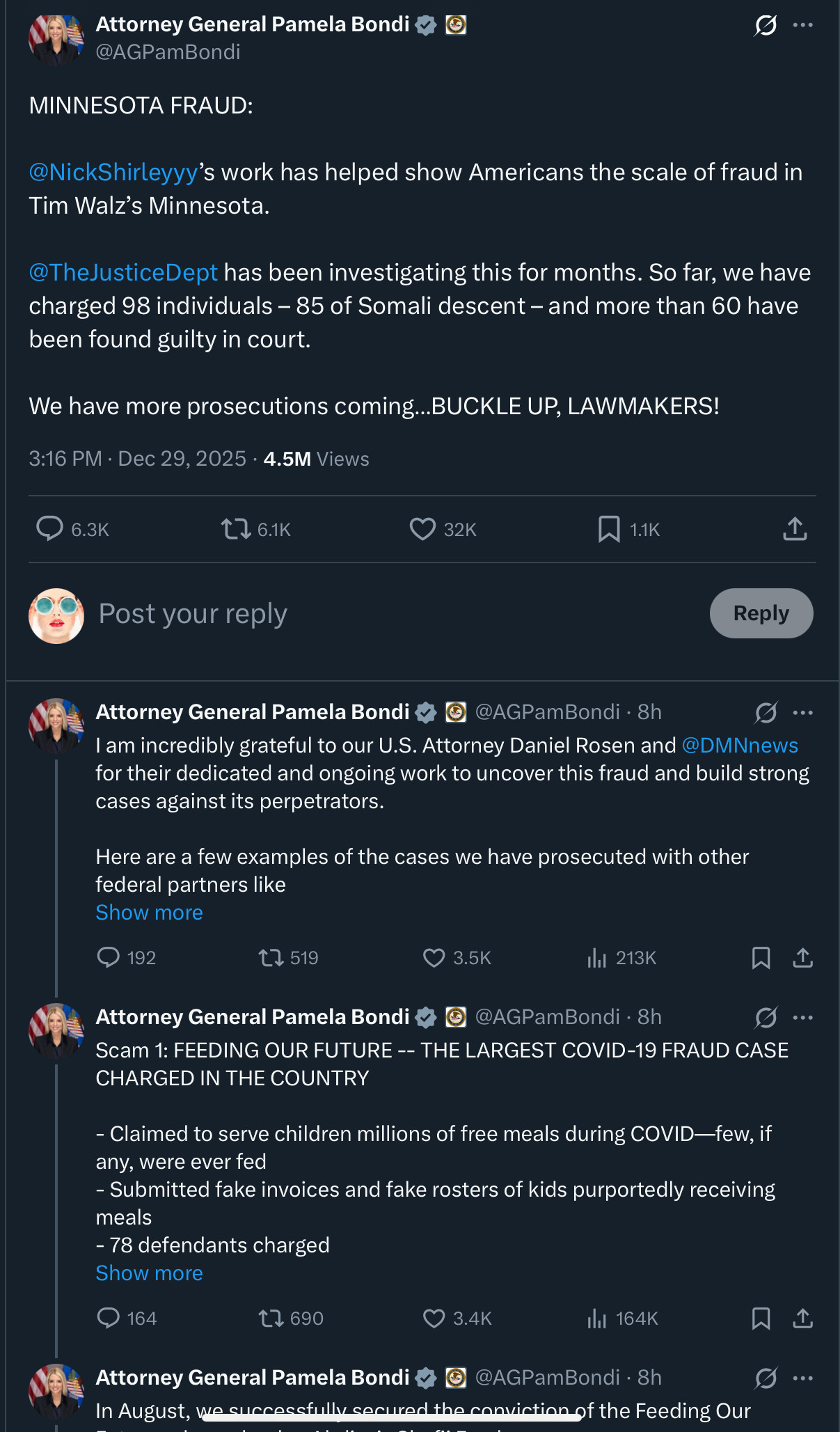Bookmark the Scam 1 Feeding Our Future post
This screenshot has height=1432, width=840.
[x=761, y=1319]
